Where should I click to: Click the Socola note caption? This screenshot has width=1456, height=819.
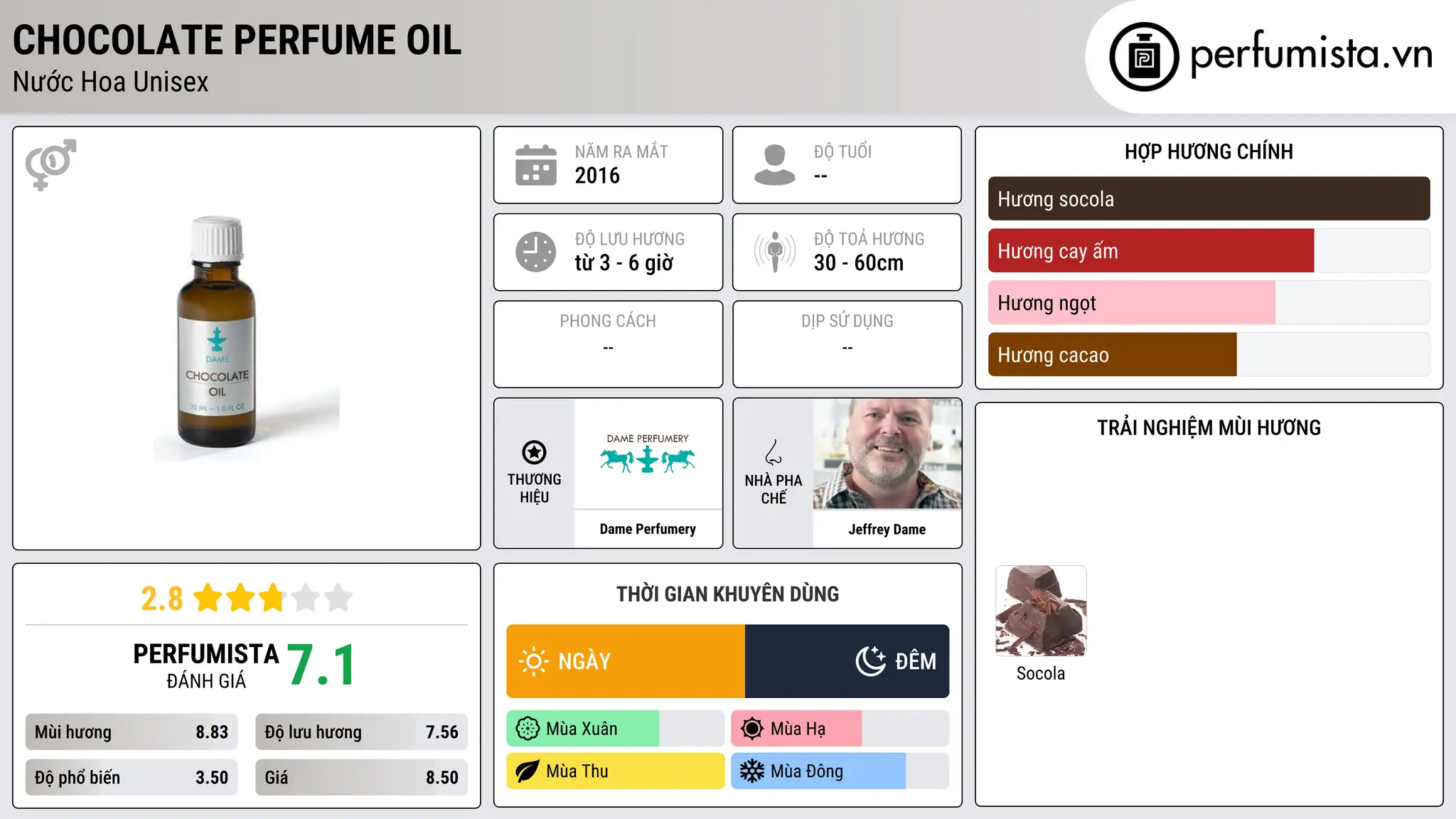1041,674
